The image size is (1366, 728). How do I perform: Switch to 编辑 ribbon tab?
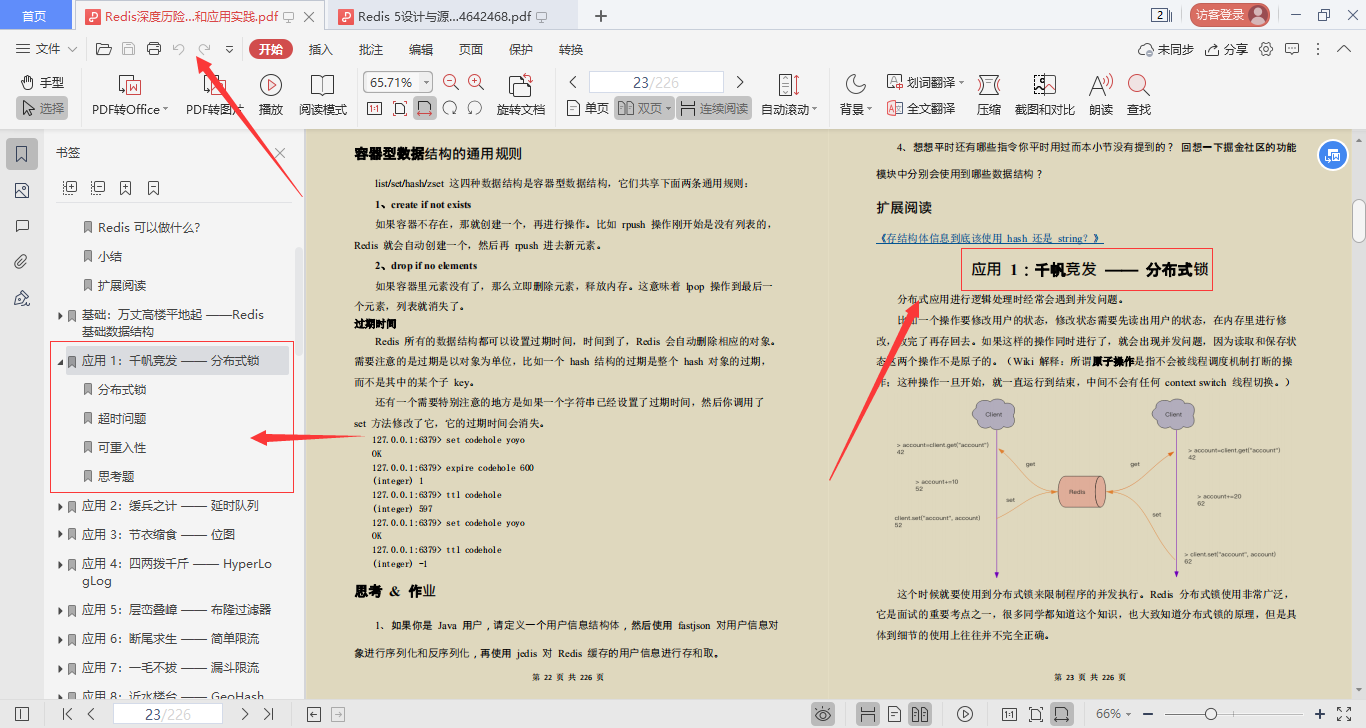(421, 49)
